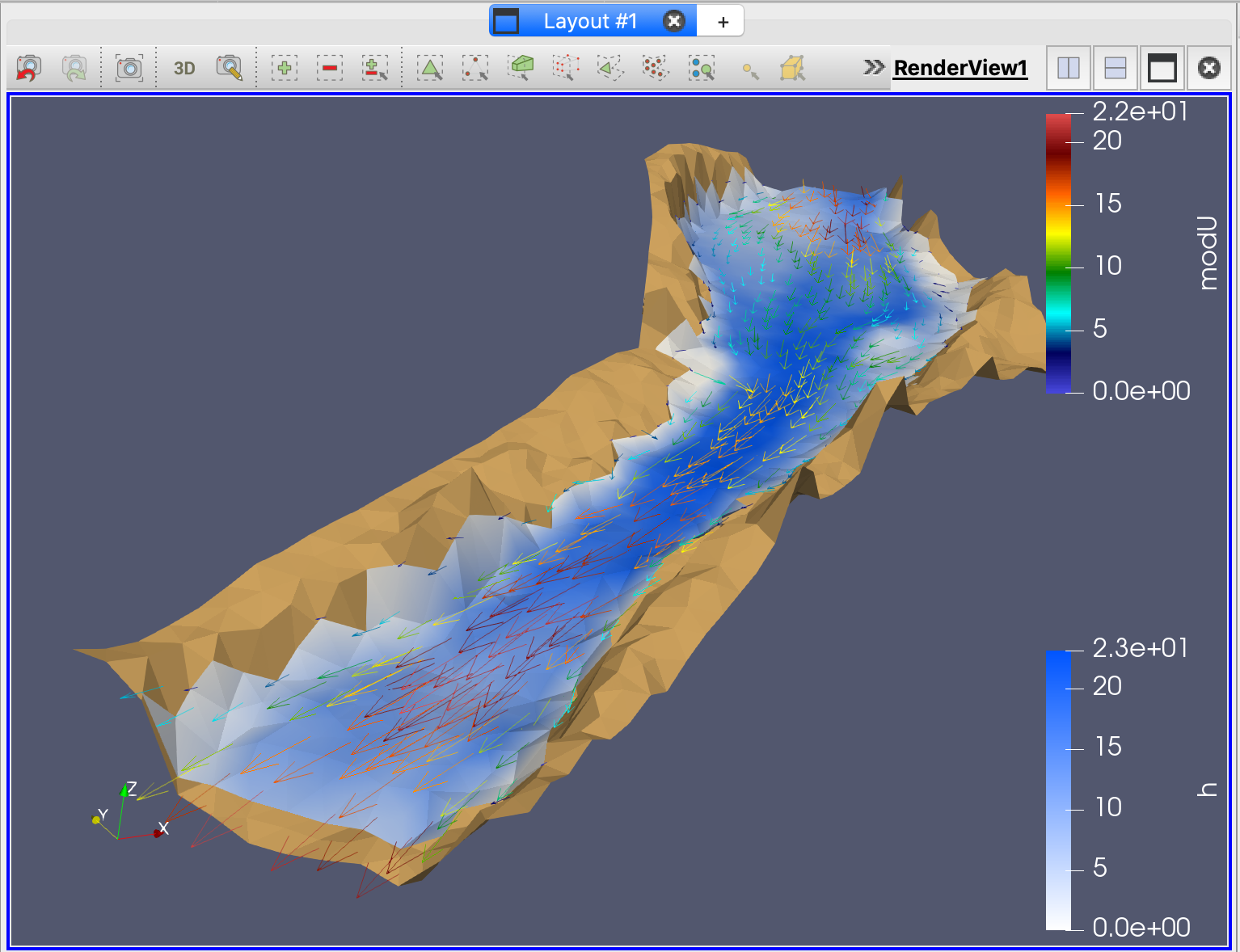Image resolution: width=1240 pixels, height=952 pixels.
Task: Click the undo camera action icon
Action: tap(28, 69)
